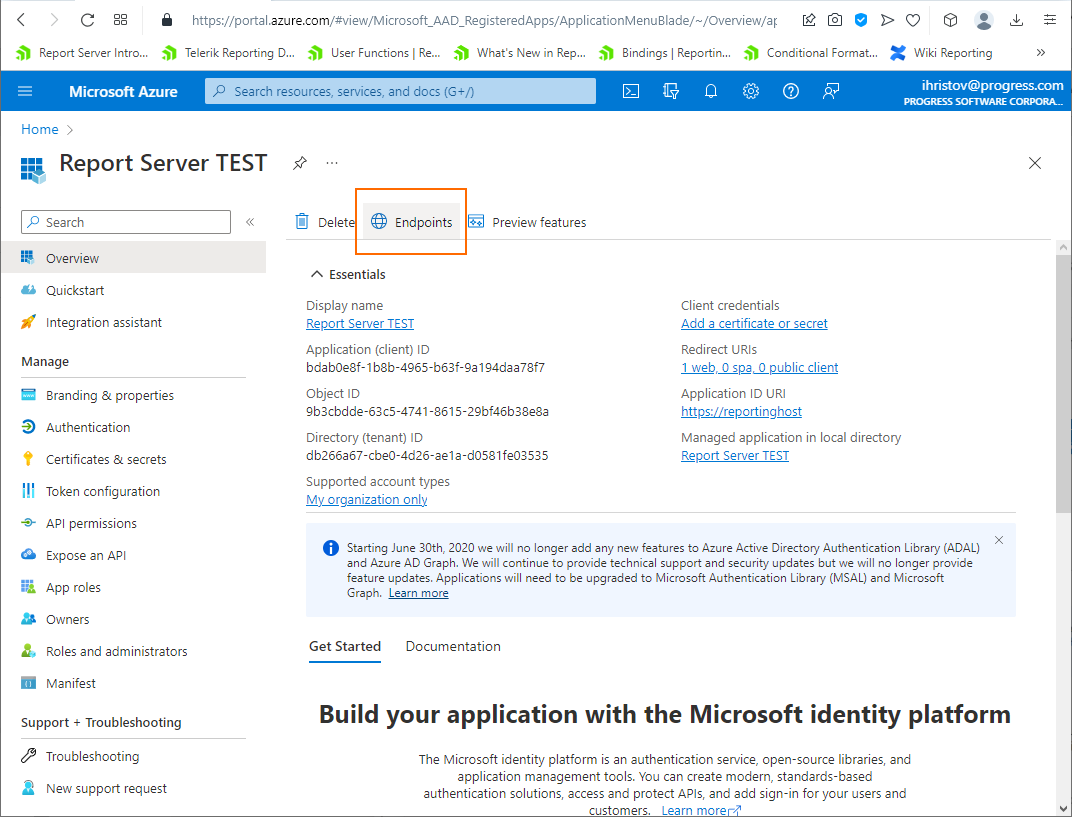Open the portal hamburger menu
1072x817 pixels.
pyautogui.click(x=25, y=91)
